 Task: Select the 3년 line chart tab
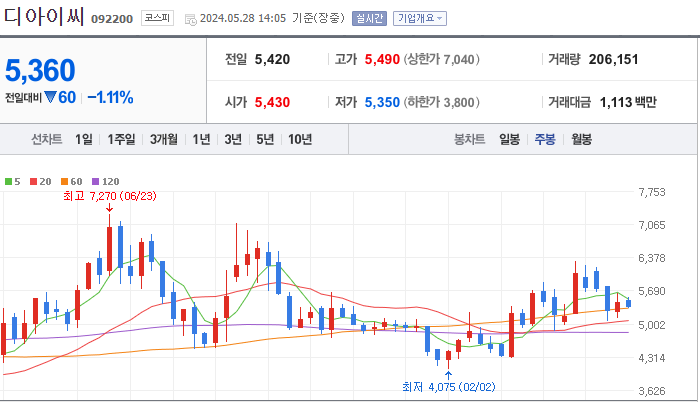[233, 139]
